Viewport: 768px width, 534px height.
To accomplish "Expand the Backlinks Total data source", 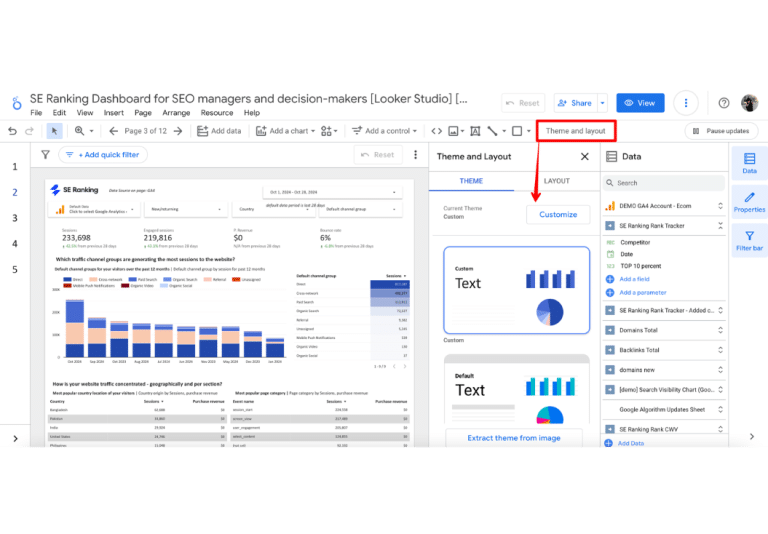I will point(720,350).
